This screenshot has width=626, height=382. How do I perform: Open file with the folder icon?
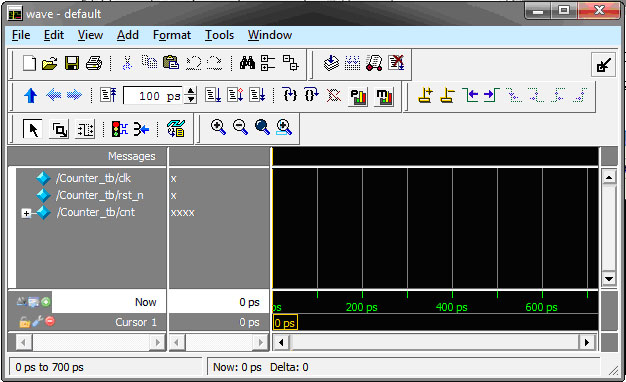tap(50, 63)
